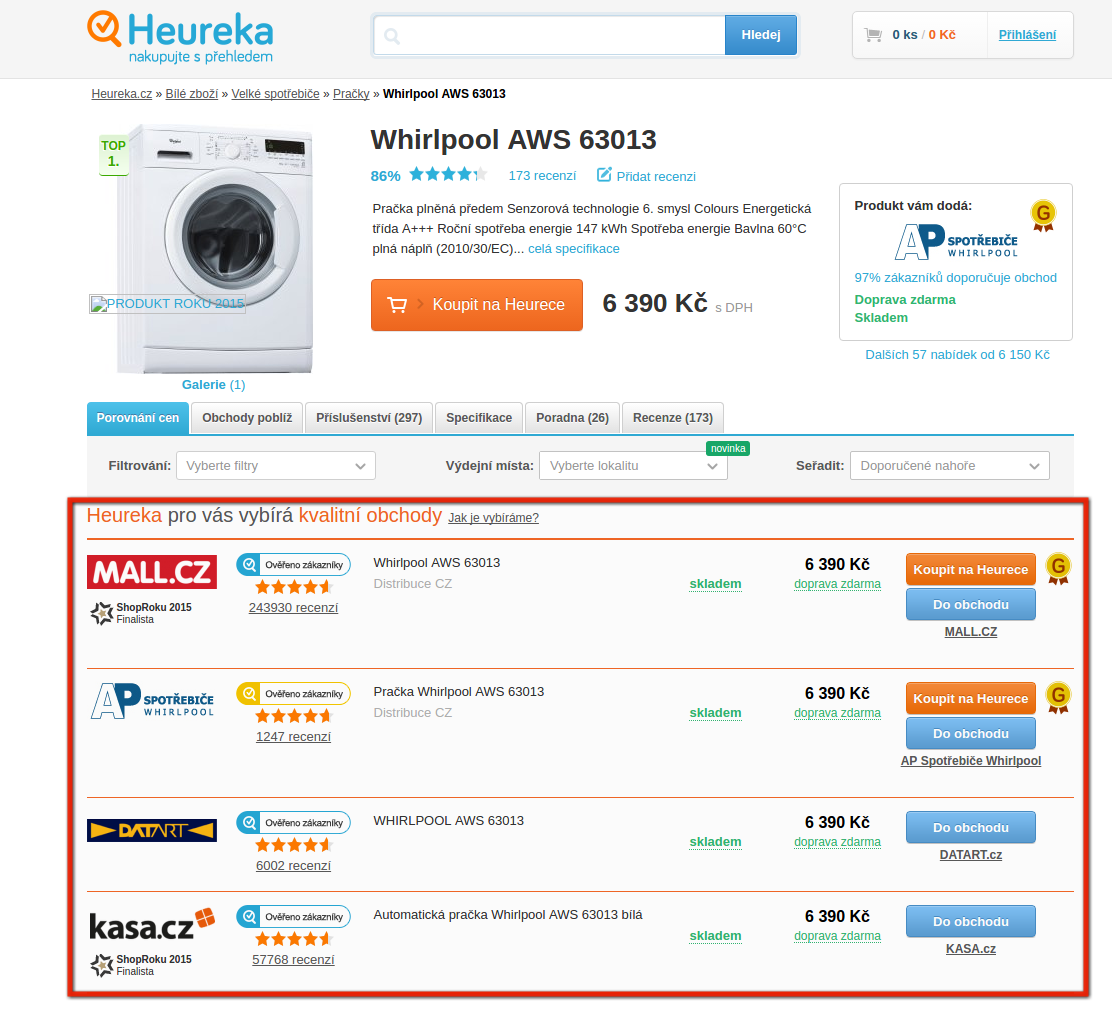Image resolution: width=1112 pixels, height=1015 pixels.
Task: Click the MALL.CZ shop logo
Action: pos(152,572)
